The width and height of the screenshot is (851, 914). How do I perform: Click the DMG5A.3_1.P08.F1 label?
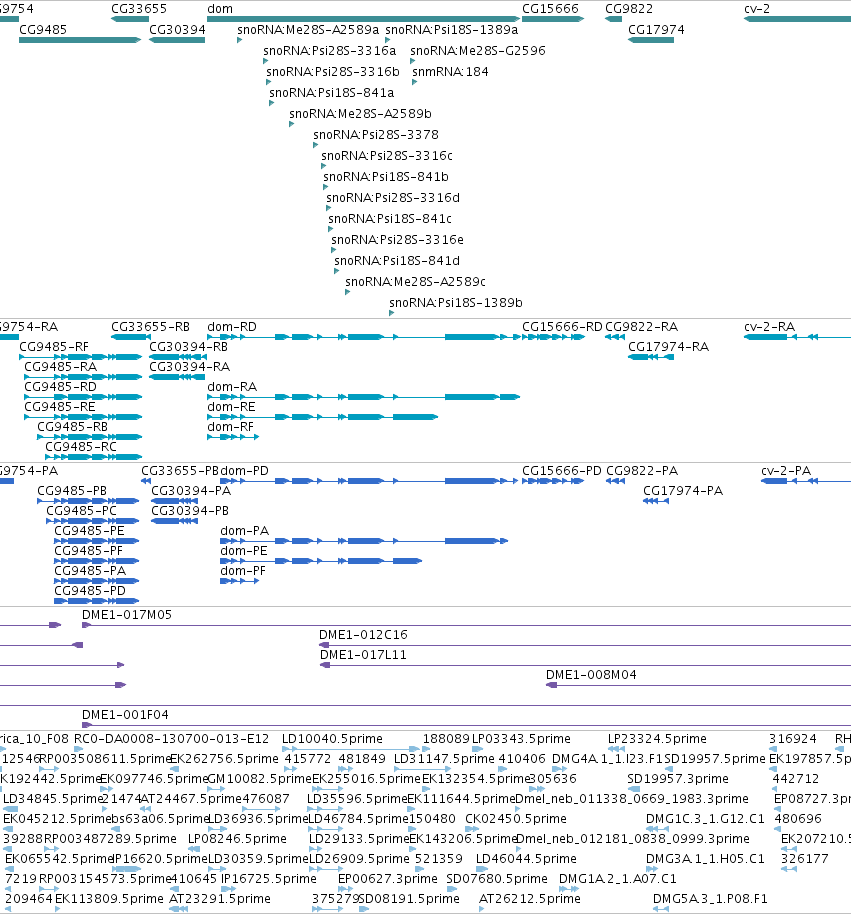pos(710,899)
